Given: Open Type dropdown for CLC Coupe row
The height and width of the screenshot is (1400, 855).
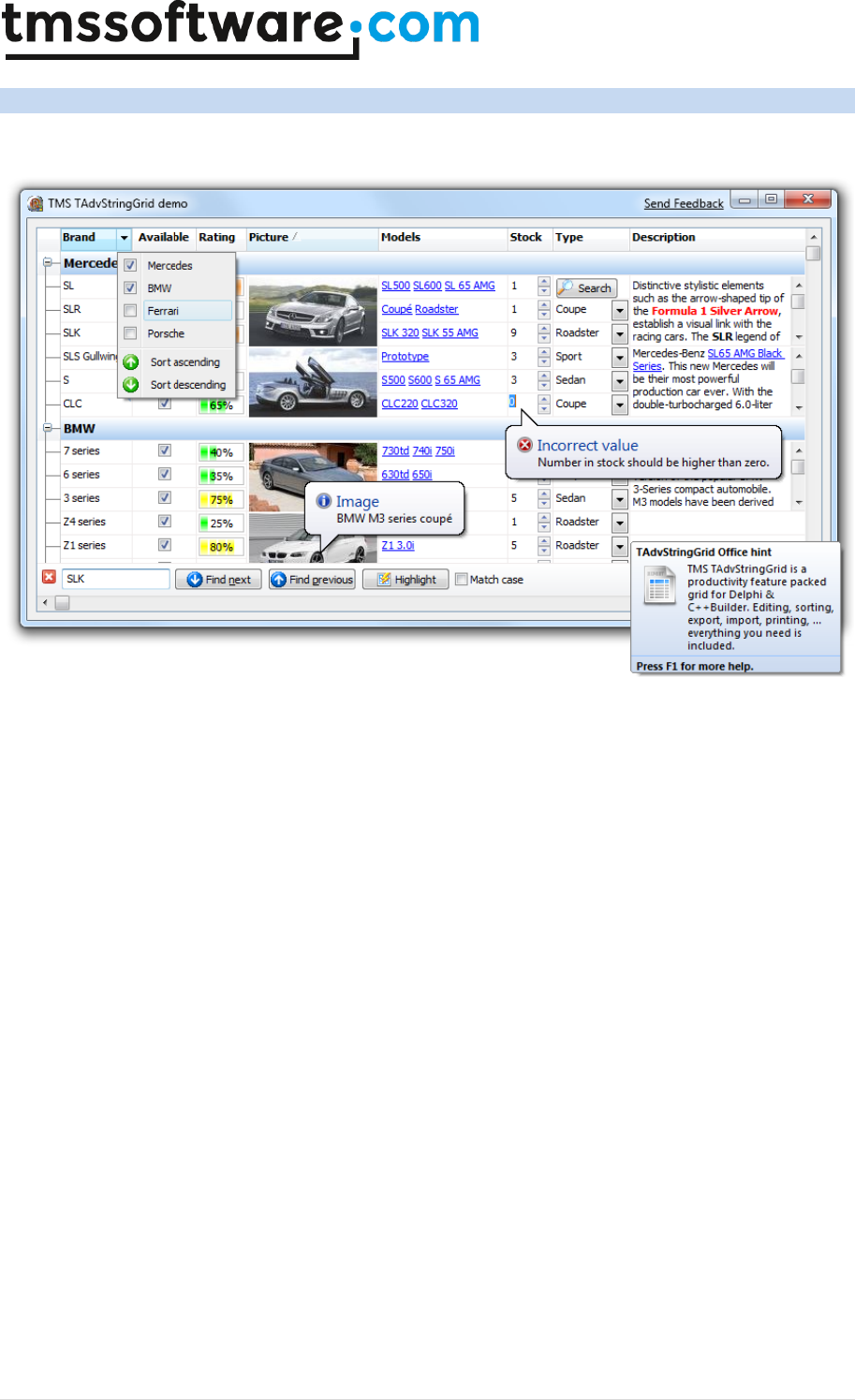Looking at the screenshot, I should pyautogui.click(x=619, y=405).
